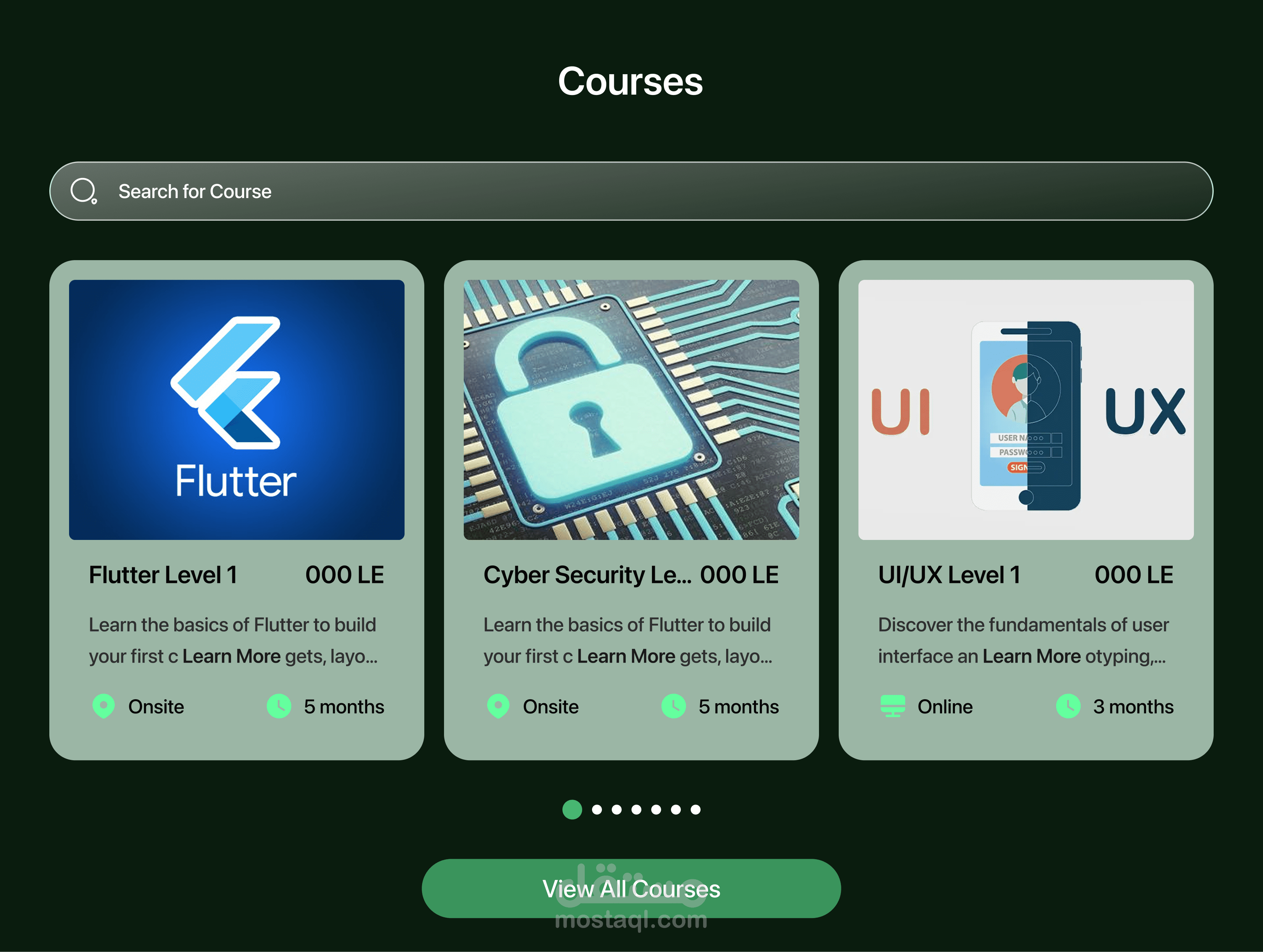Viewport: 1263px width, 952px height.
Task: Click the search magnifier icon
Action: tap(83, 191)
